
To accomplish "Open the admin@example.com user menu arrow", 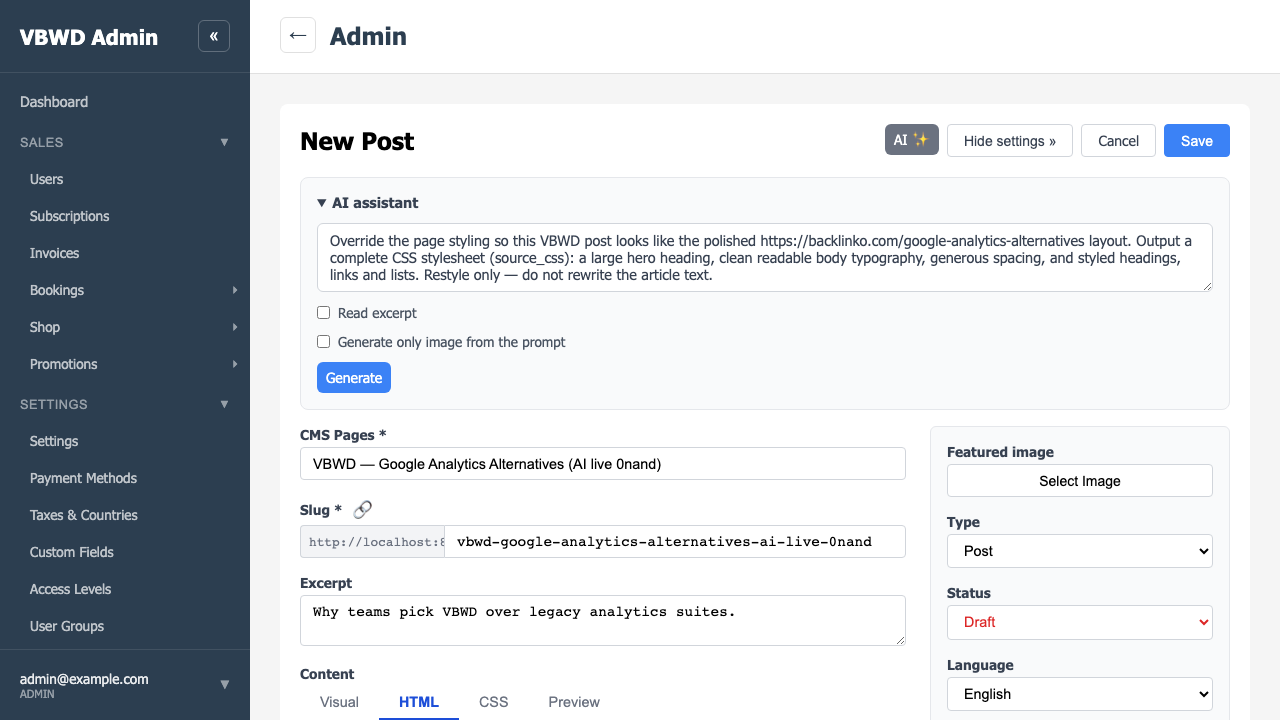I will point(225,685).
